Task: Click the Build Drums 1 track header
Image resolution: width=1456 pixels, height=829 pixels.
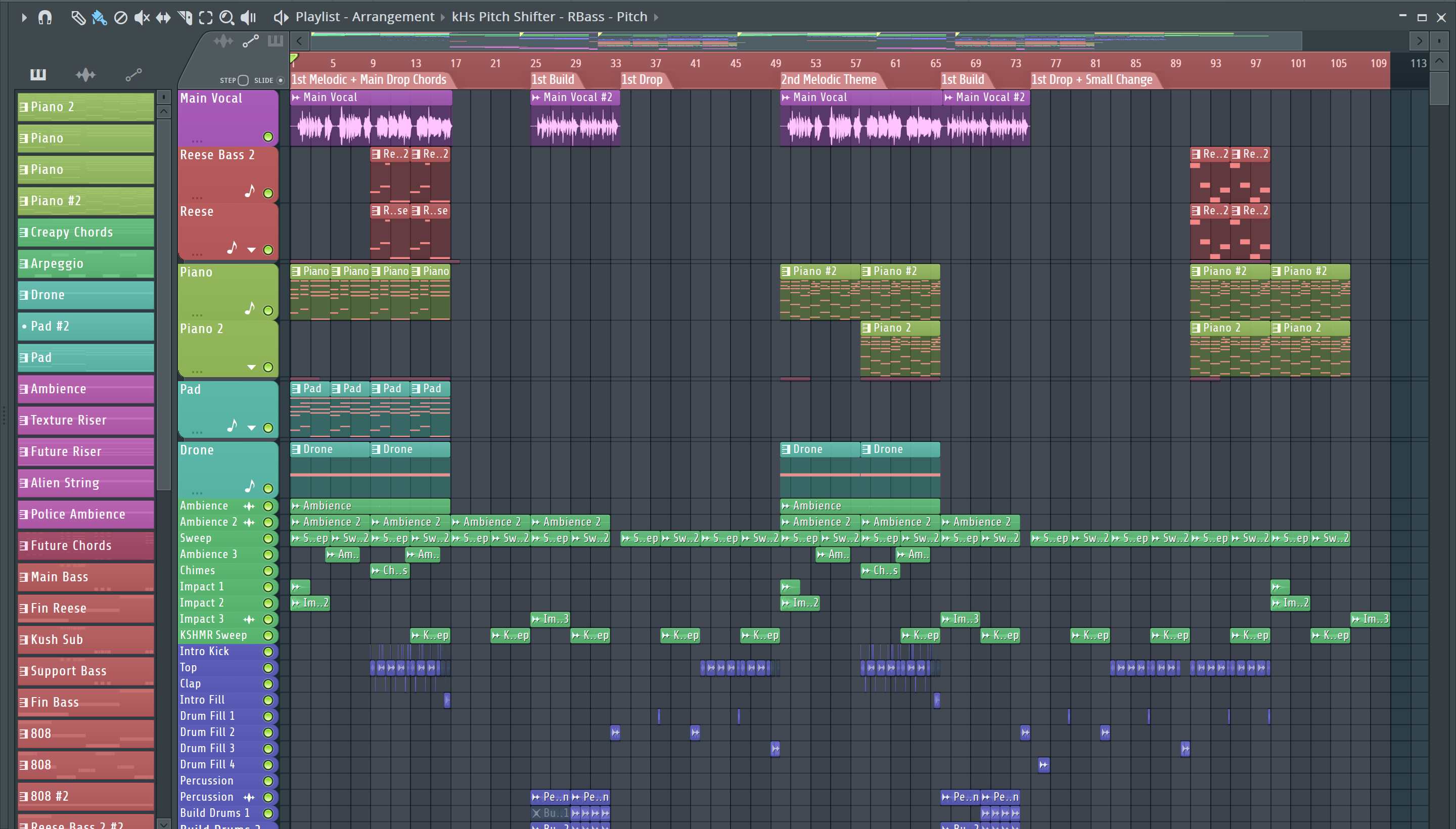Action: coord(228,813)
